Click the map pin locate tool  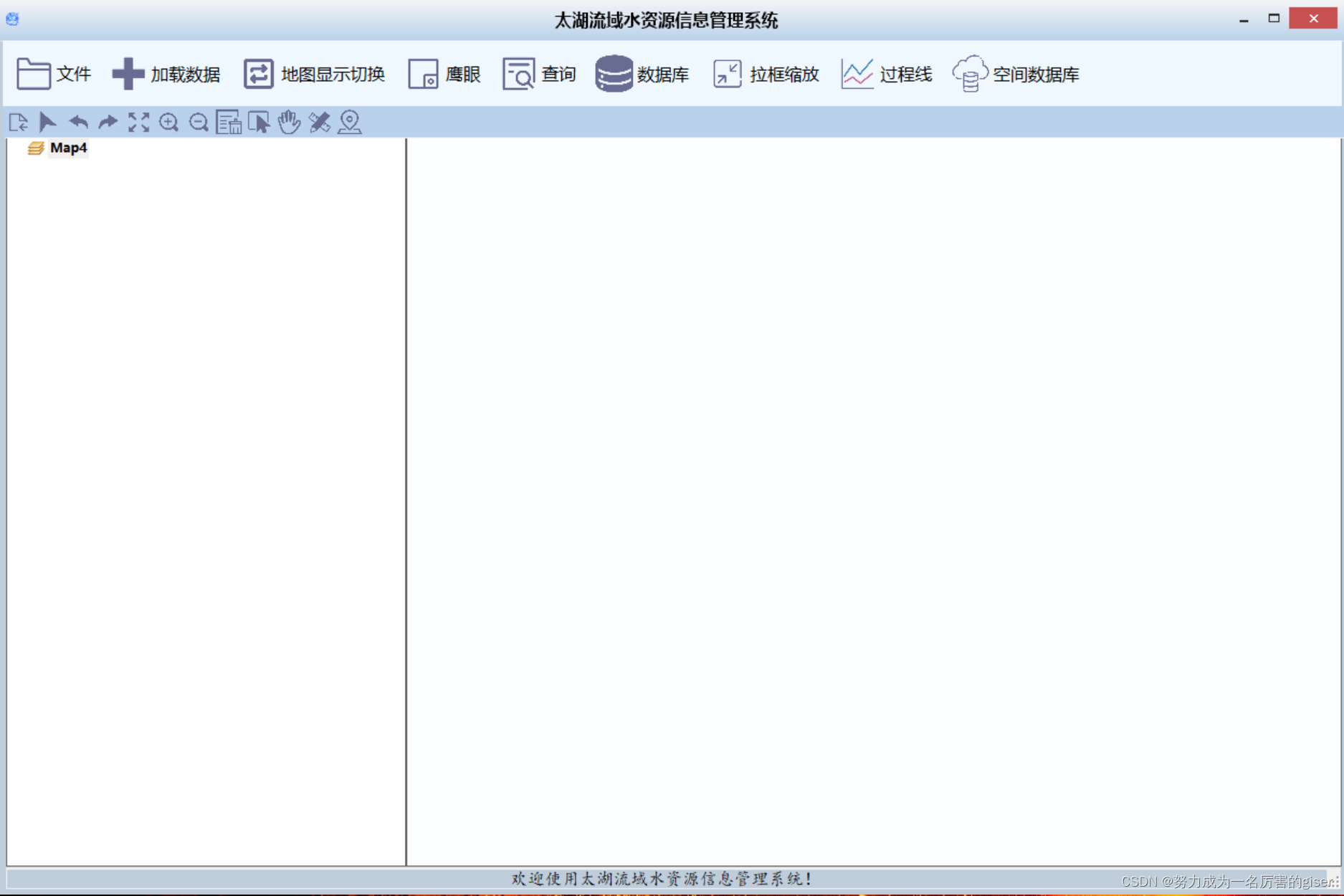coord(350,123)
